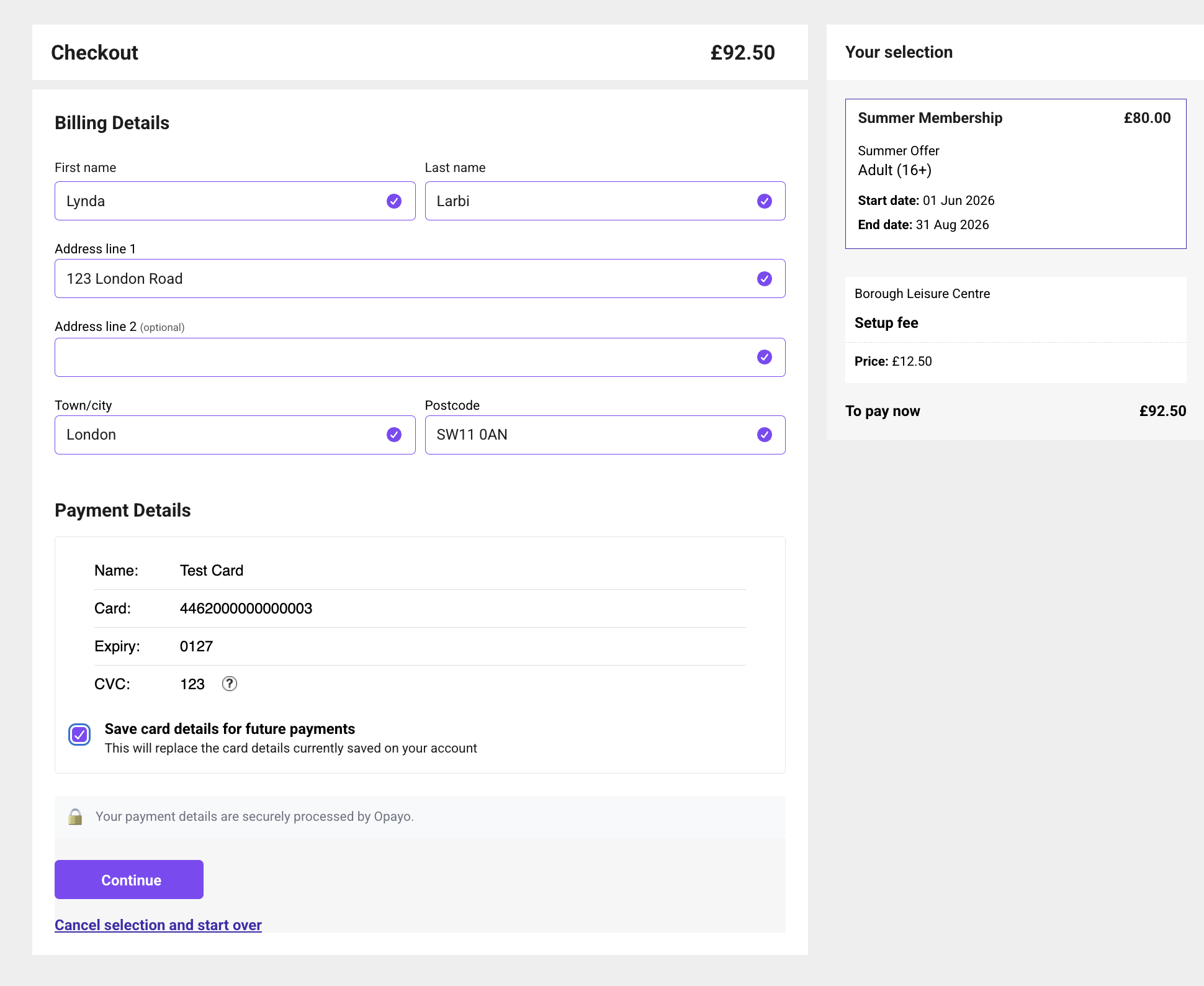Click the £92.50 total in Checkout header

(x=743, y=53)
